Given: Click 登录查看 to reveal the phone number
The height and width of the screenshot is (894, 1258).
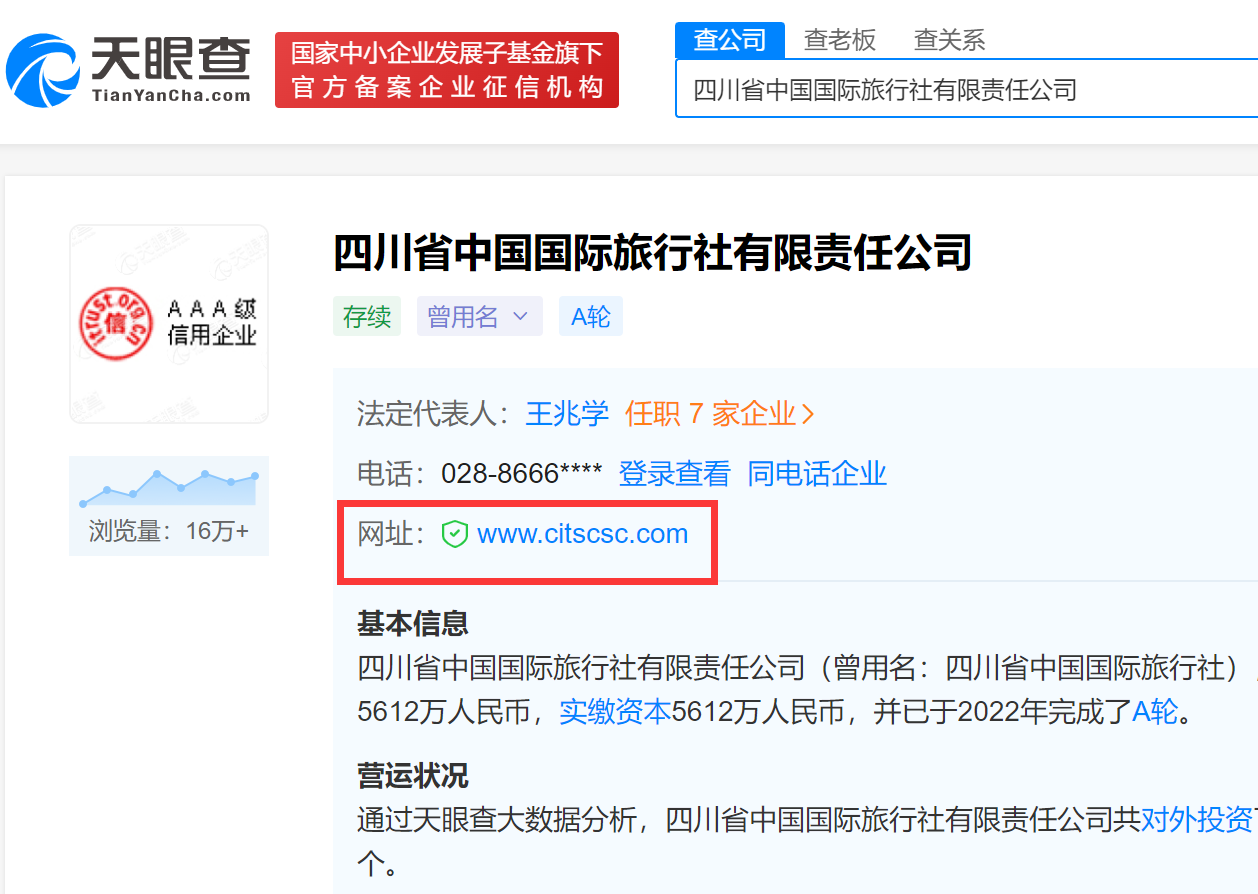Looking at the screenshot, I should 675,473.
